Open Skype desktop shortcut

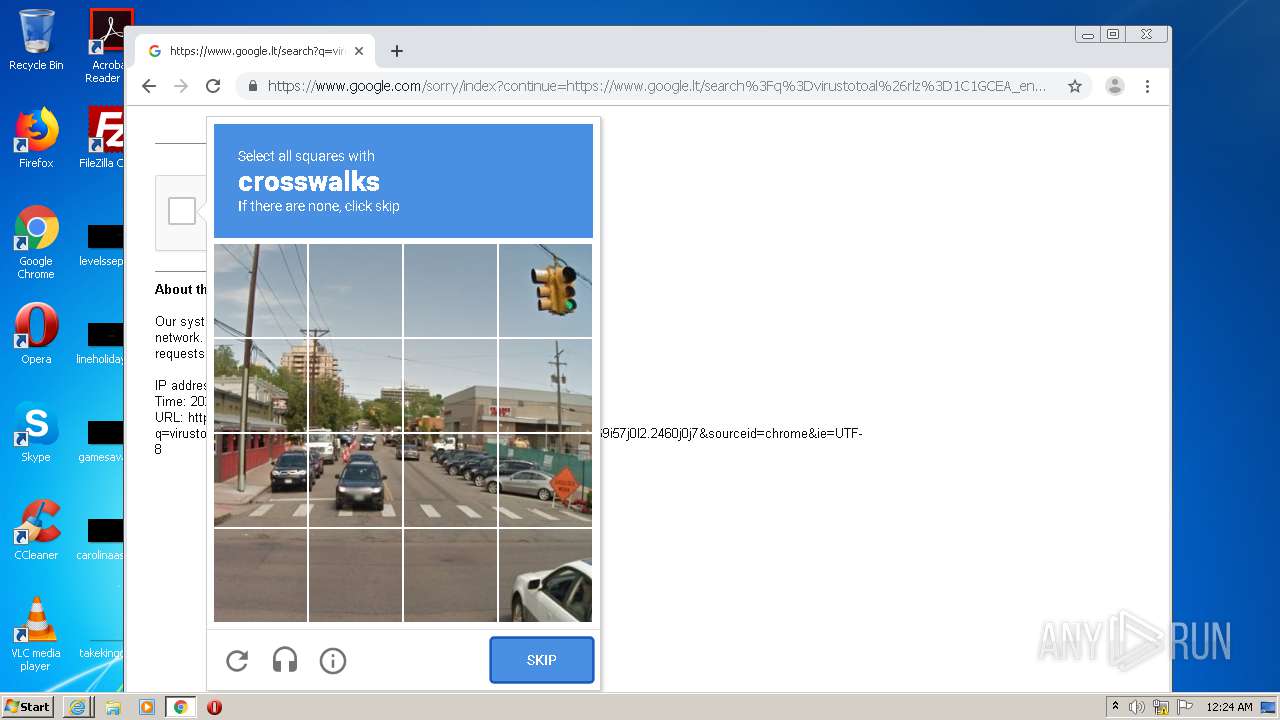coord(36,432)
